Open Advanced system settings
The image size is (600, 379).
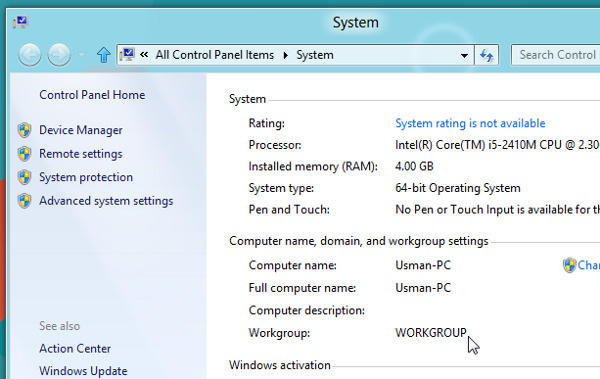click(x=106, y=201)
